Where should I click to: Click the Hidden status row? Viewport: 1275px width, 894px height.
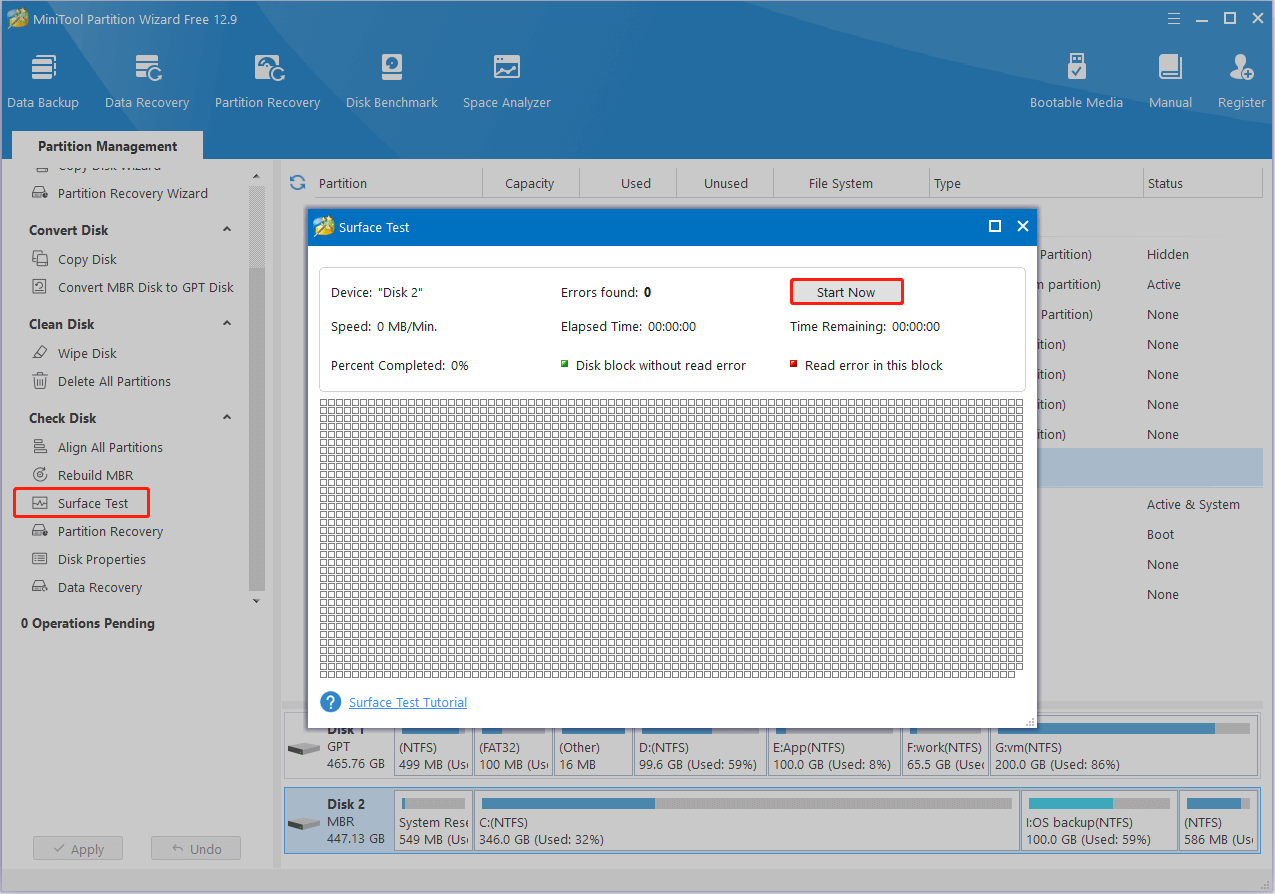tap(1168, 255)
